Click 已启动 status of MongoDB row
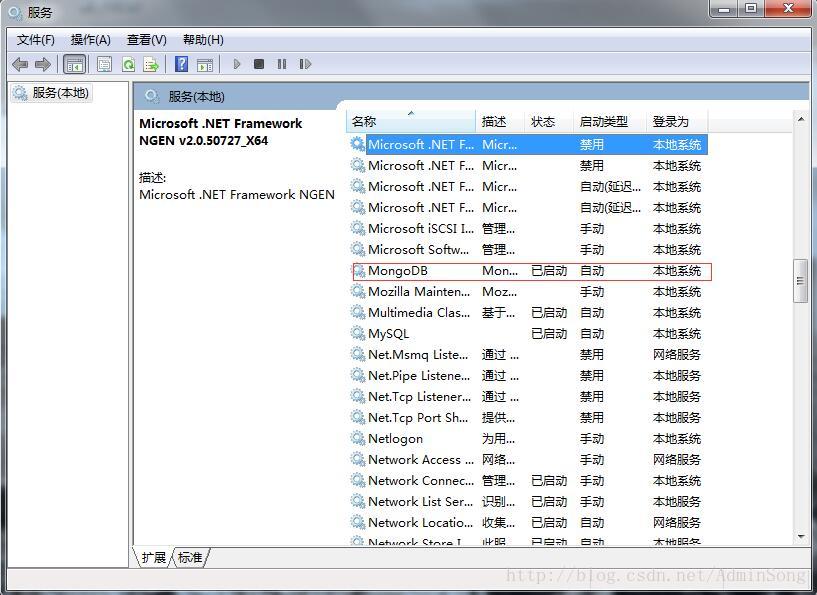The image size is (817, 595). 549,271
